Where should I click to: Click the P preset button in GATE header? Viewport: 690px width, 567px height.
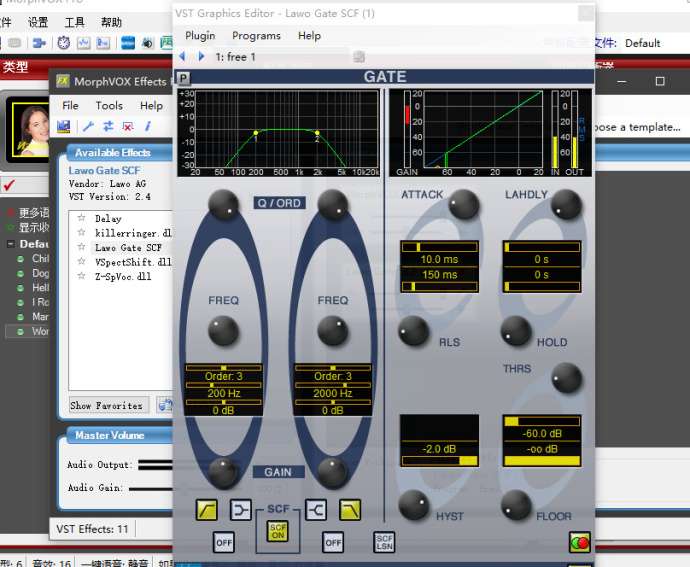coord(184,78)
